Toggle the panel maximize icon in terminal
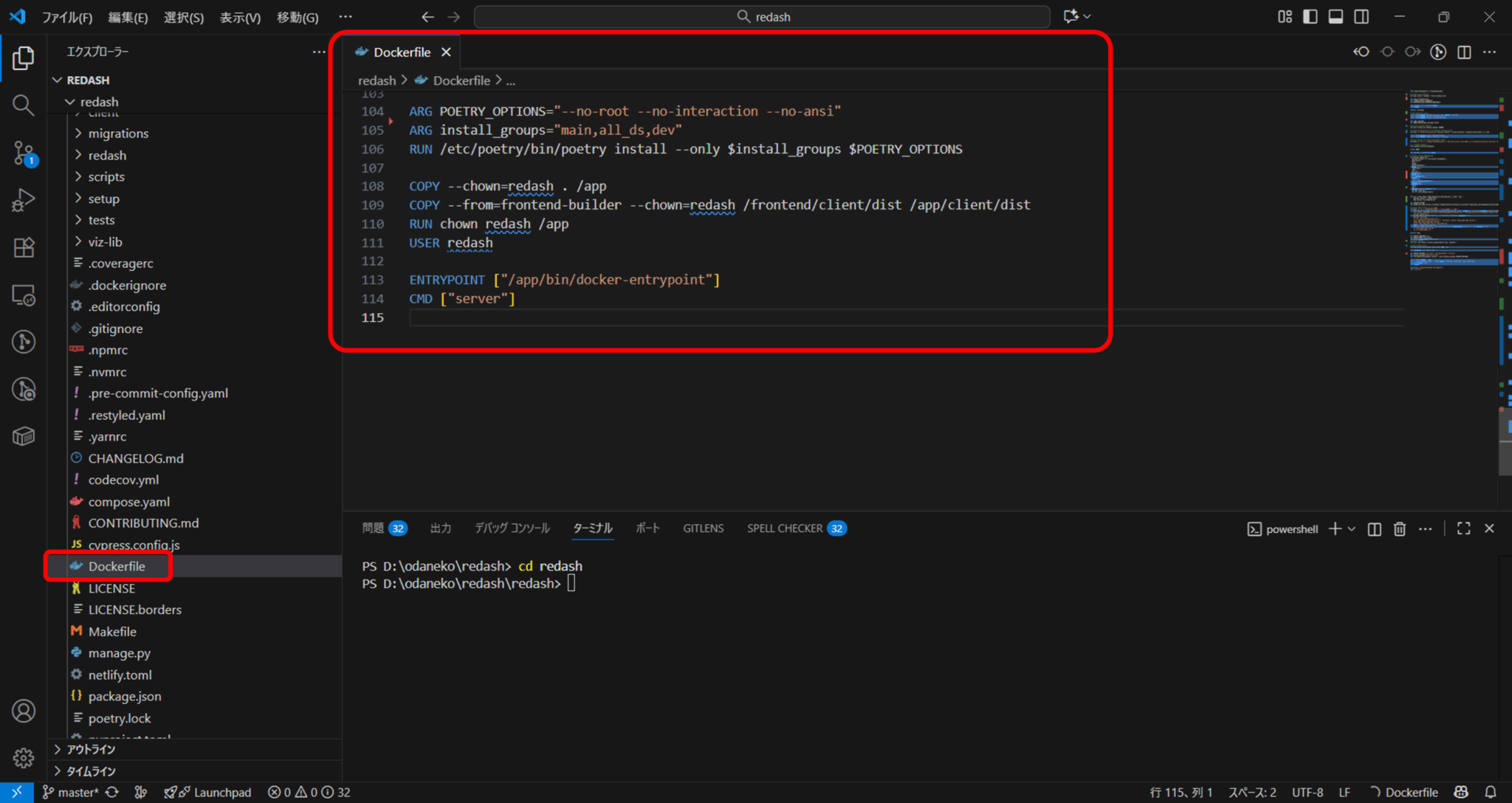Screen dimensions: 1512x803 (x=1463, y=528)
